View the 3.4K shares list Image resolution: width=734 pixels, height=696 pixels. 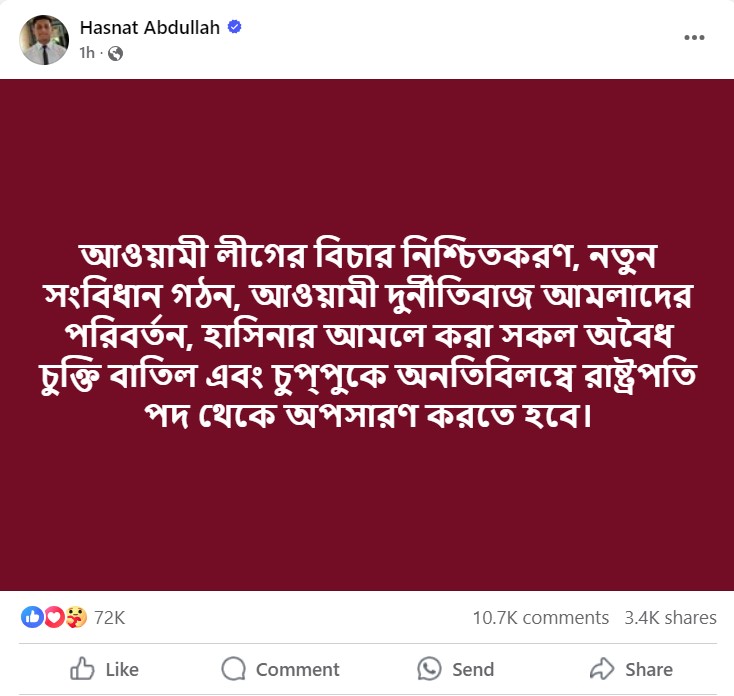tap(670, 618)
